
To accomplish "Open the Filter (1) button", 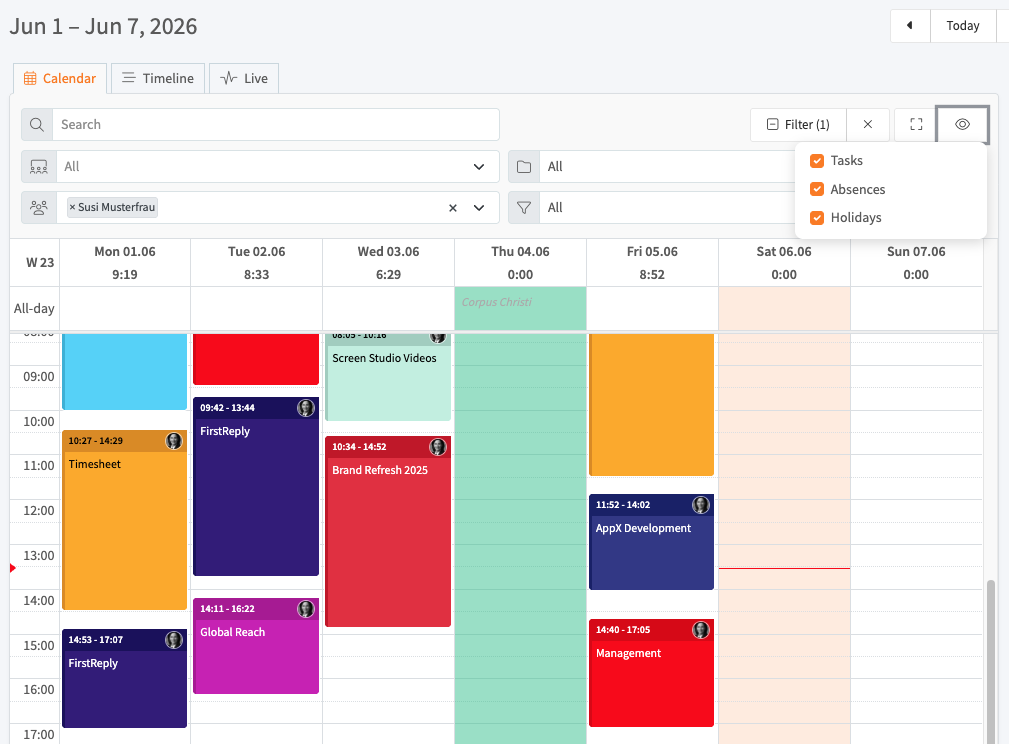I will click(798, 124).
